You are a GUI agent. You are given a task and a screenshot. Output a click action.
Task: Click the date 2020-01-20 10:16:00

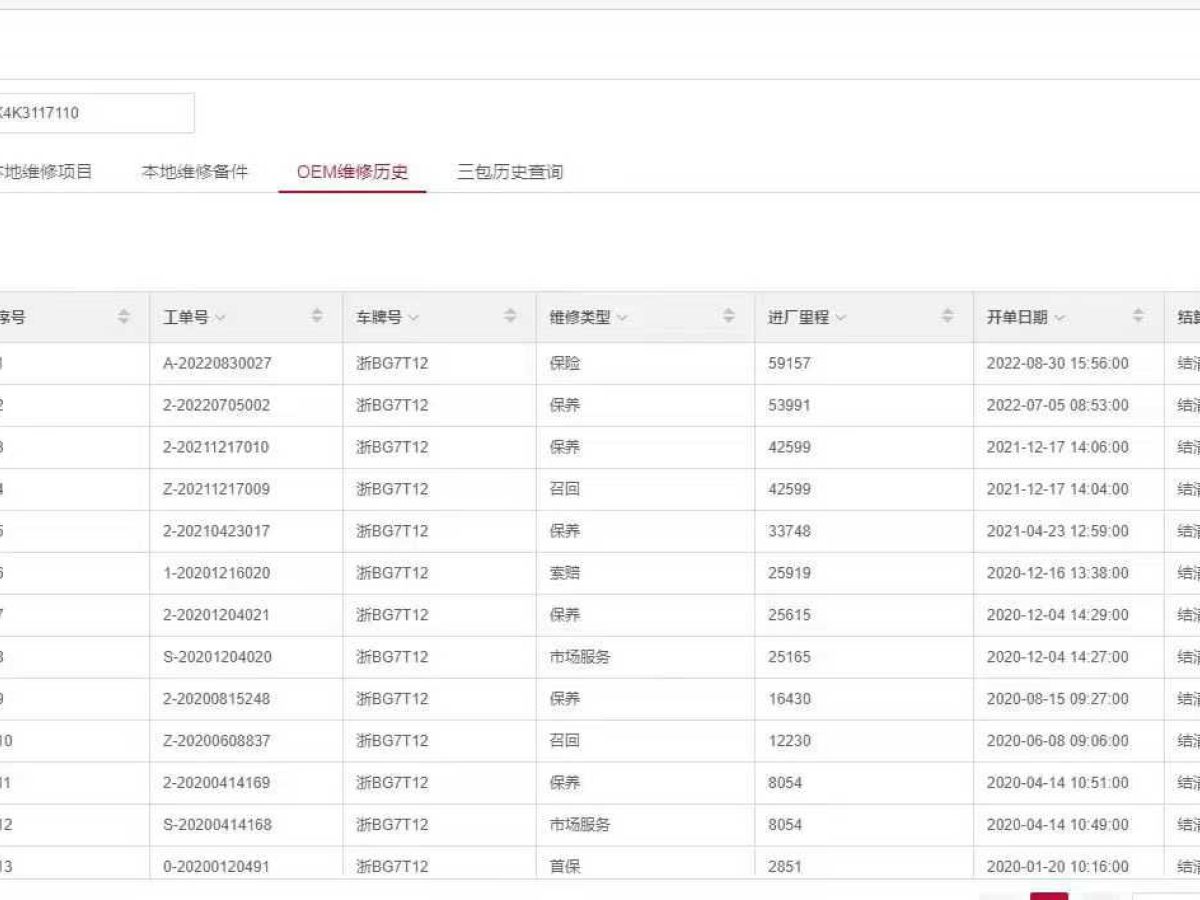point(1058,867)
